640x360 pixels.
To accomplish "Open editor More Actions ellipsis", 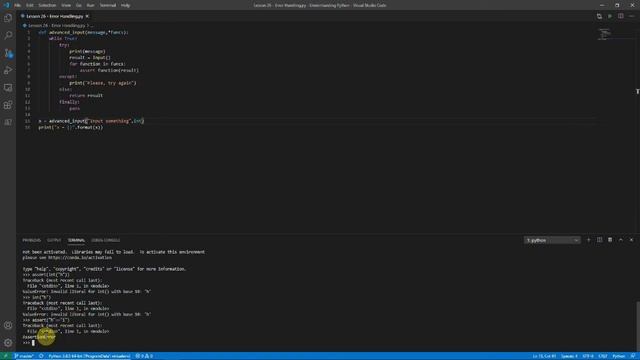I will pos(631,16).
